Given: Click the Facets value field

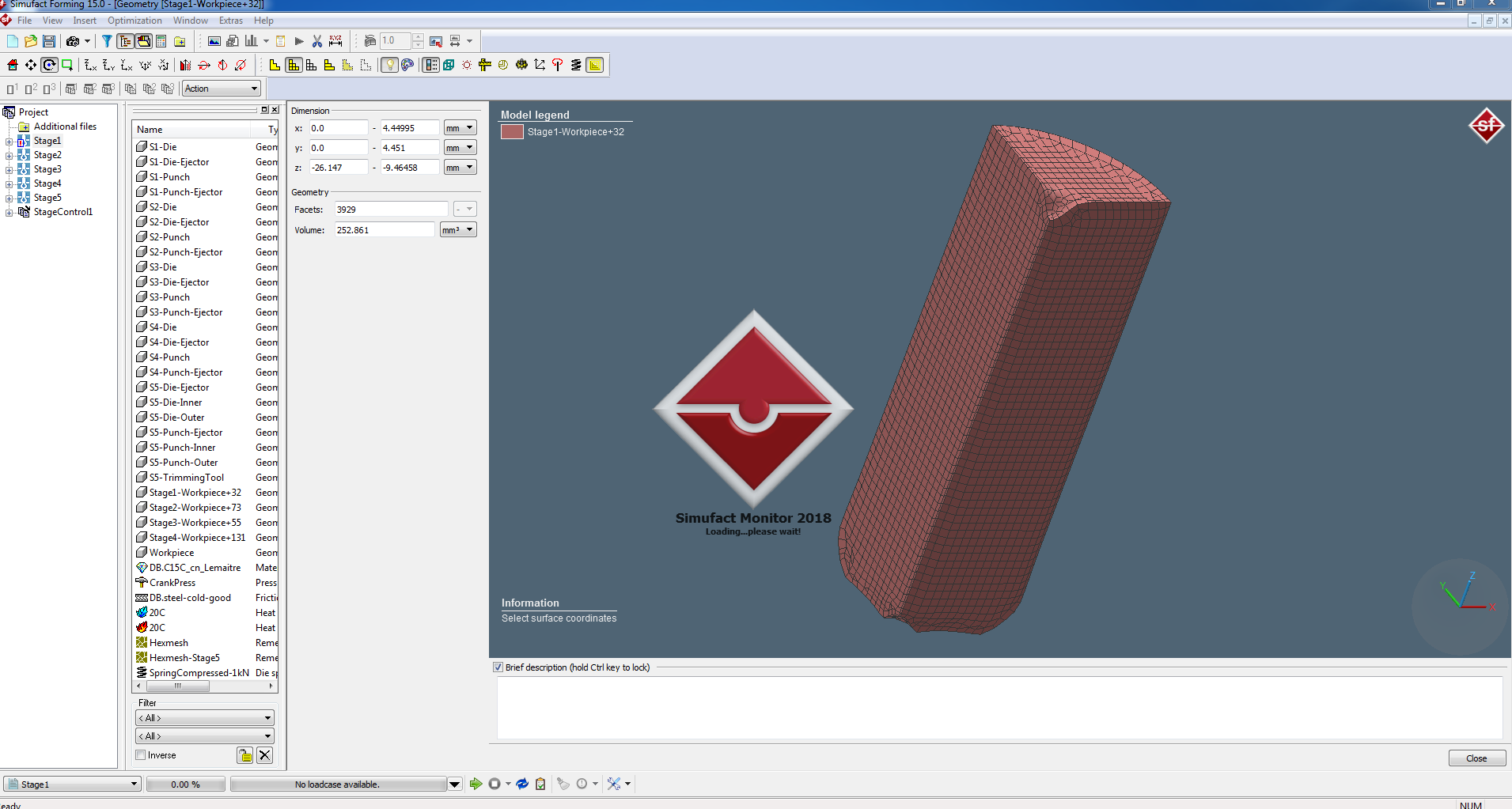Looking at the screenshot, I should pyautogui.click(x=391, y=210).
